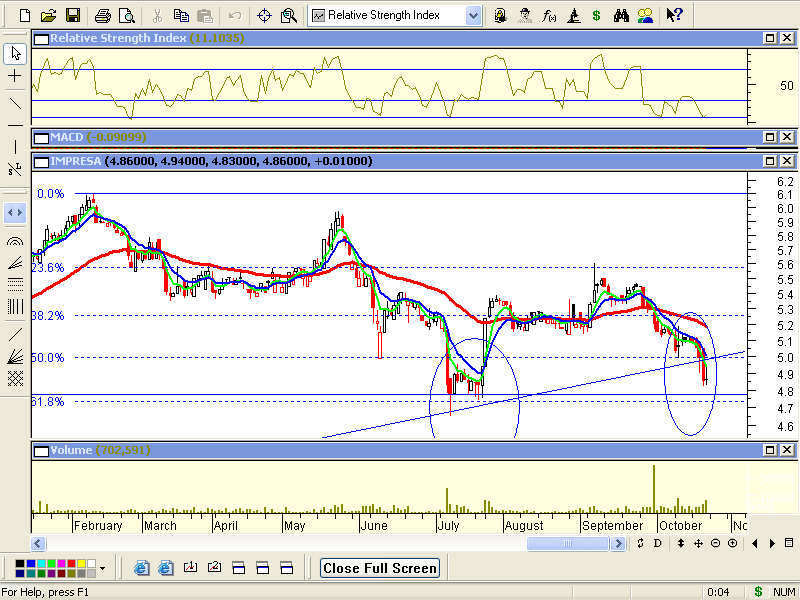
Task: Click the green dollar sign toolbar icon
Action: 596,16
